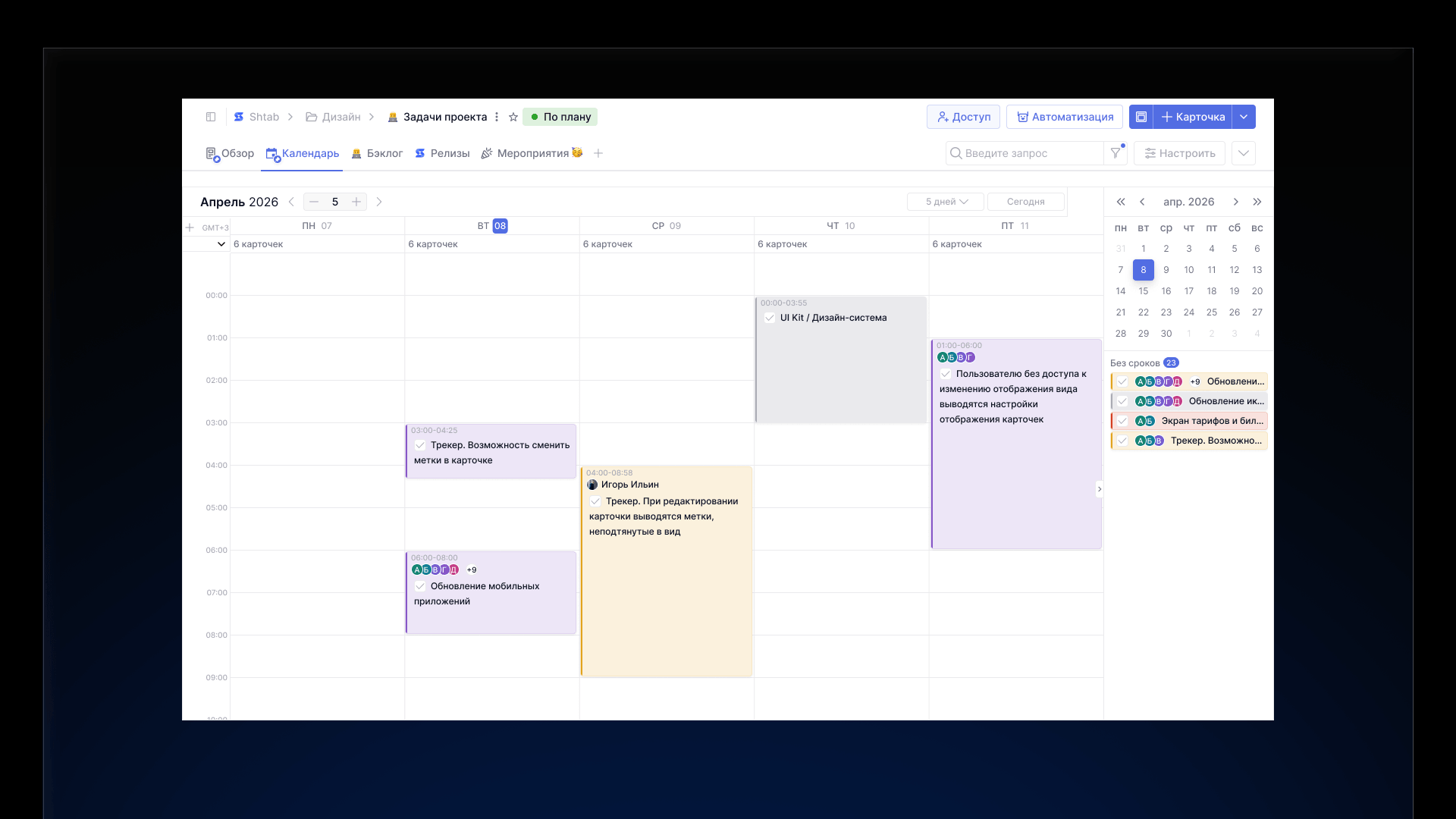This screenshot has height=819, width=1456.
Task: Open the 6 карточек link under ПТ 11
Action: tap(957, 244)
